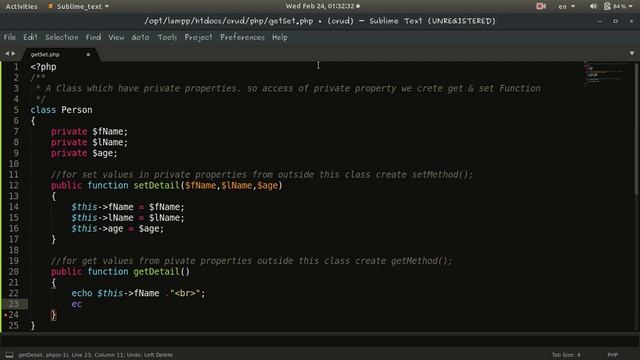Click the minimap code preview
The width and height of the screenshot is (640, 360).
click(x=605, y=74)
